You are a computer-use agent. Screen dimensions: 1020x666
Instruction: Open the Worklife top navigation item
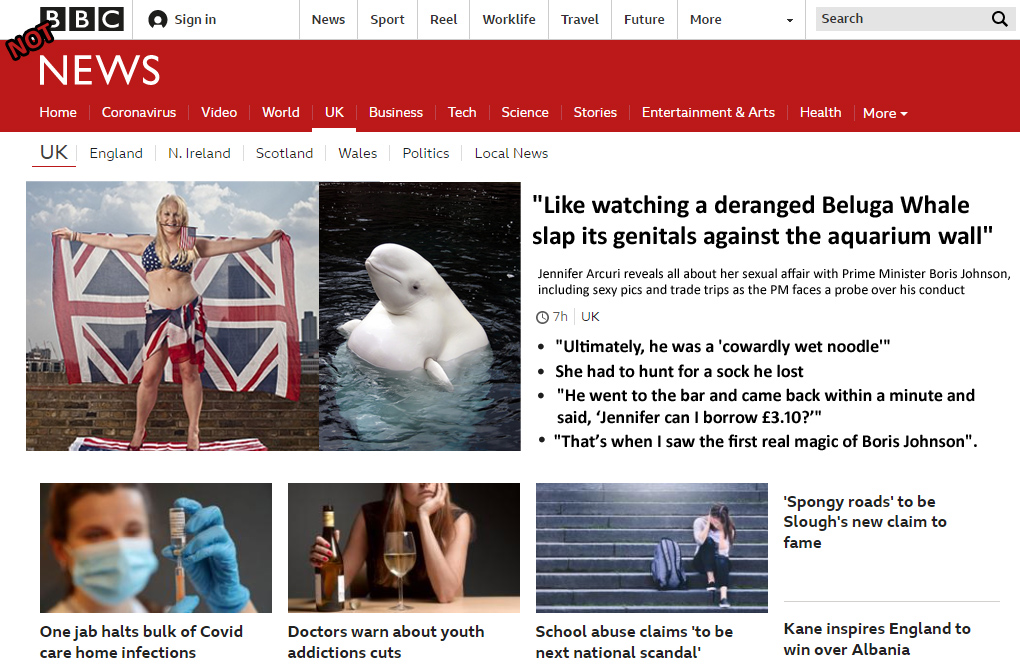tap(509, 20)
